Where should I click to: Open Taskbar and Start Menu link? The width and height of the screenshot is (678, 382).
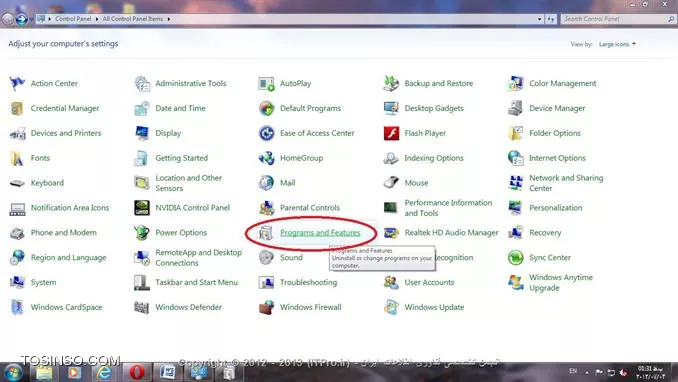click(x=196, y=282)
